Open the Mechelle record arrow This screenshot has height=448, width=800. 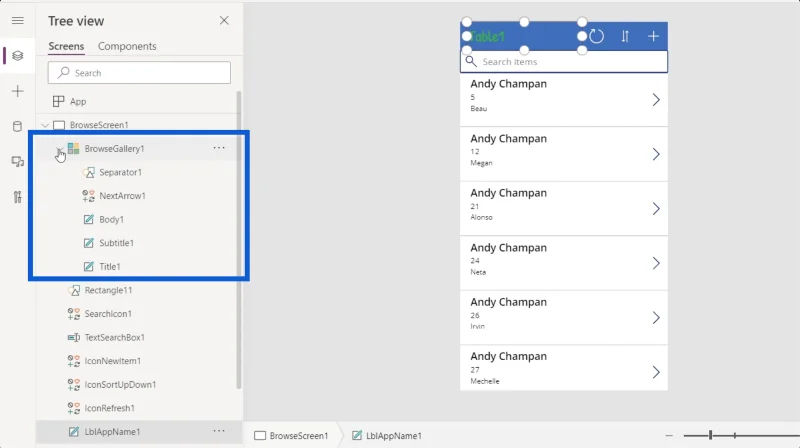(656, 372)
